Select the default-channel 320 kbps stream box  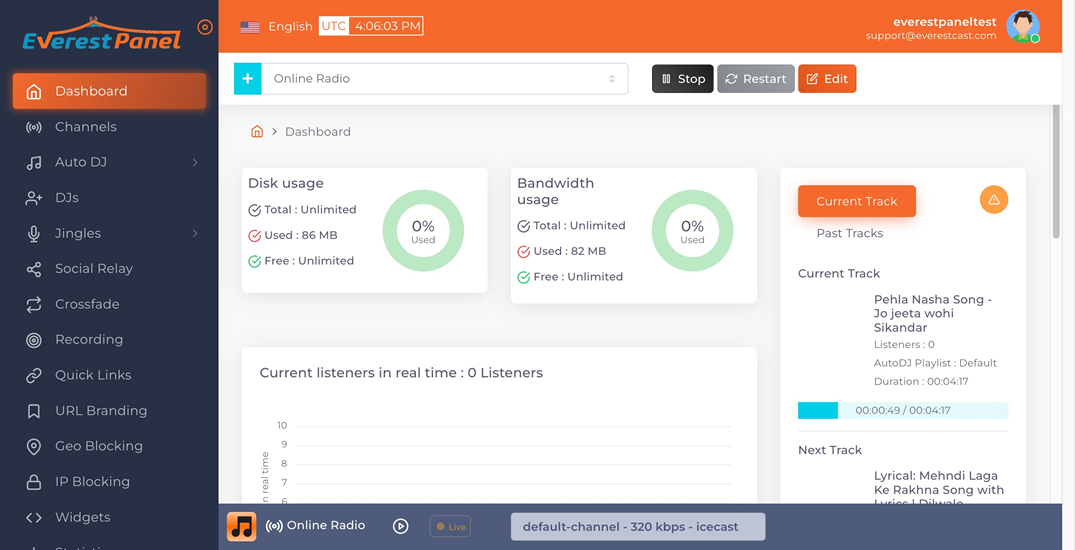[637, 526]
